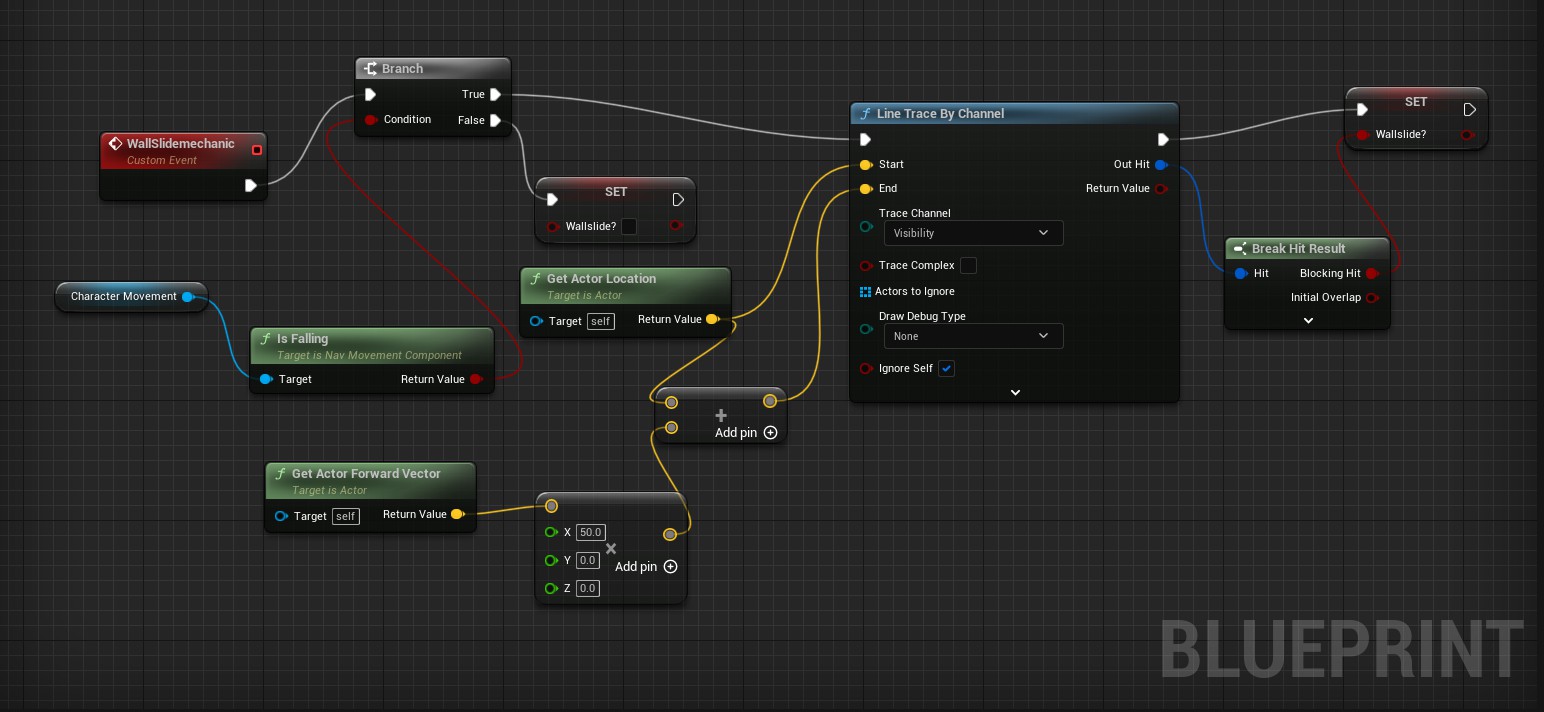Click the Out Hit output pin
Screen dimensions: 1544x712
[x=1160, y=165]
